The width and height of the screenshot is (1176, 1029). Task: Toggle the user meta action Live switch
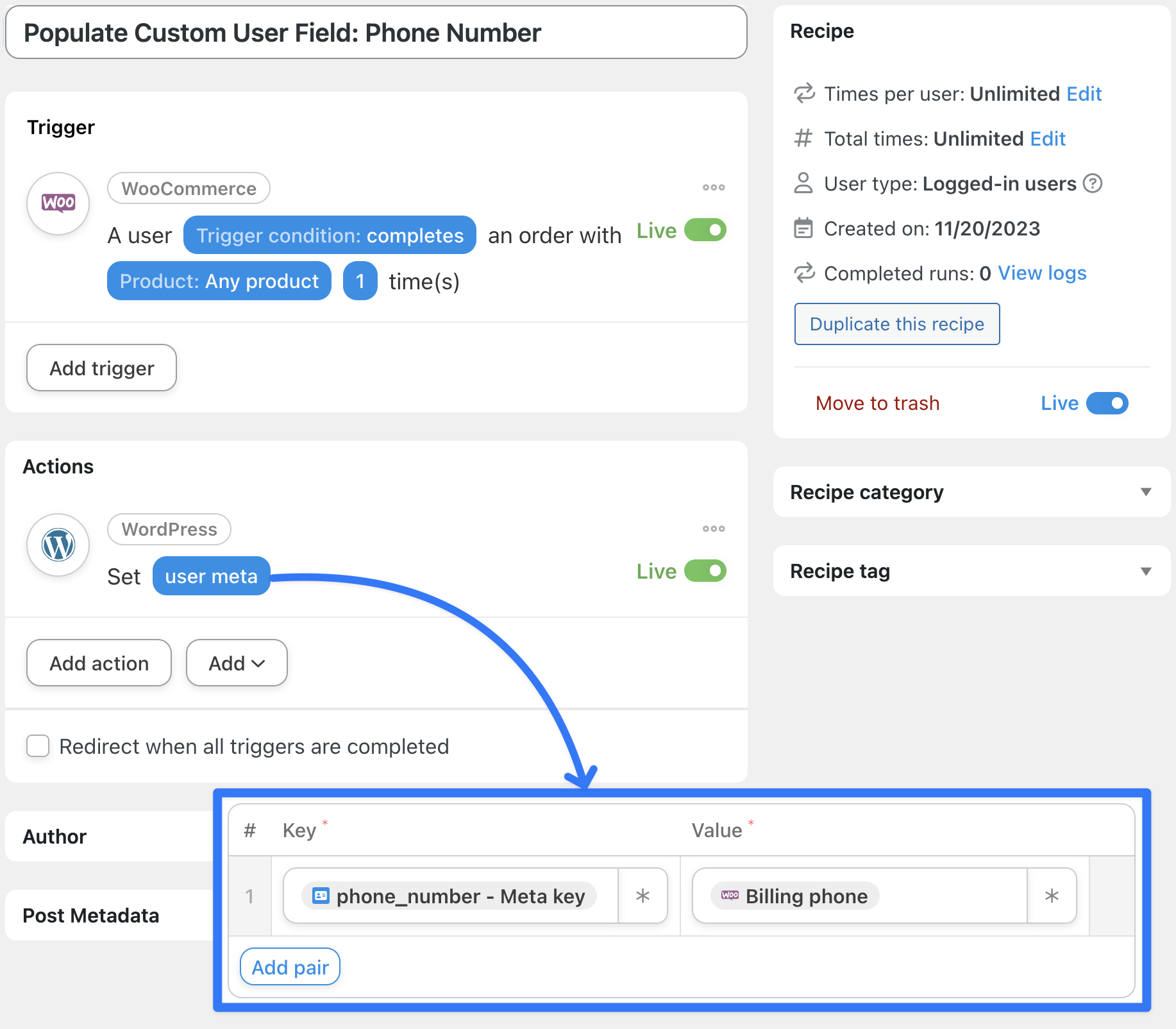click(x=705, y=571)
